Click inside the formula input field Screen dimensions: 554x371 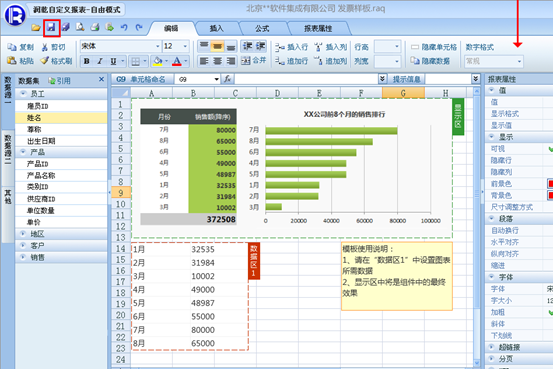coord(306,79)
